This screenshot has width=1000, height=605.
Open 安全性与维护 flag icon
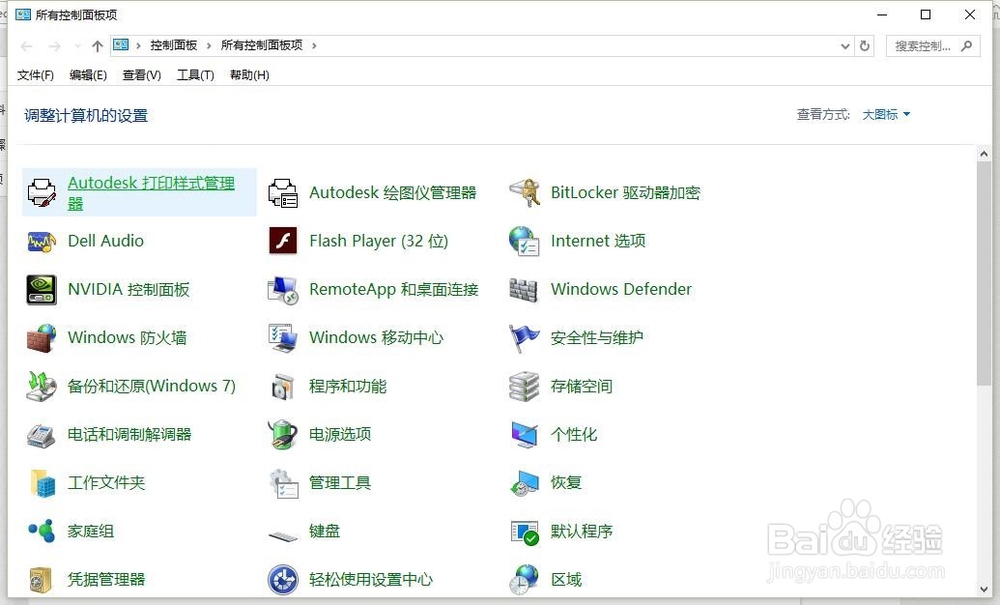(524, 338)
